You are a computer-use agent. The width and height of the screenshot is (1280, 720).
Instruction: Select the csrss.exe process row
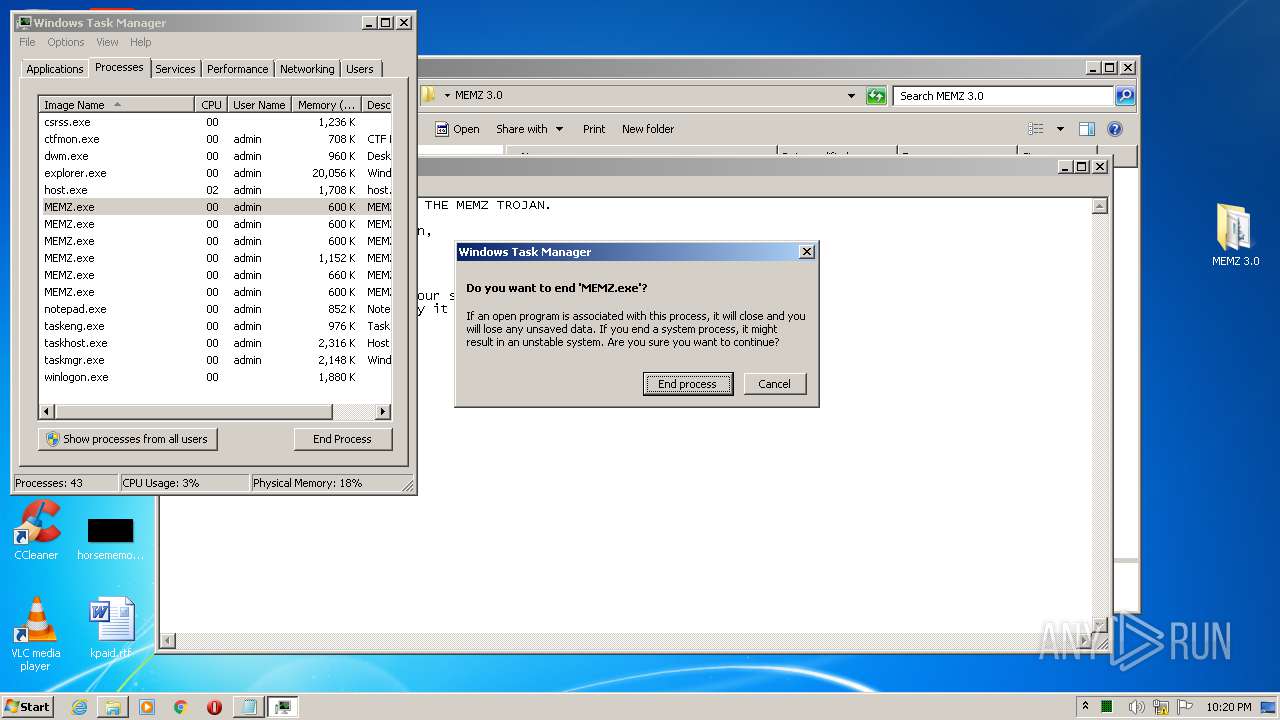(x=215, y=122)
